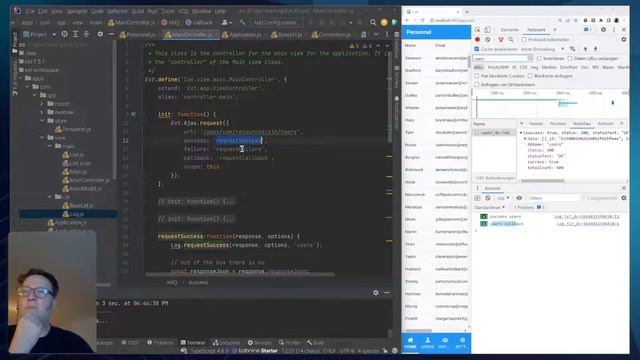Open the console 'top' context dropdown
This screenshot has width=640, height=360.
coord(503,198)
